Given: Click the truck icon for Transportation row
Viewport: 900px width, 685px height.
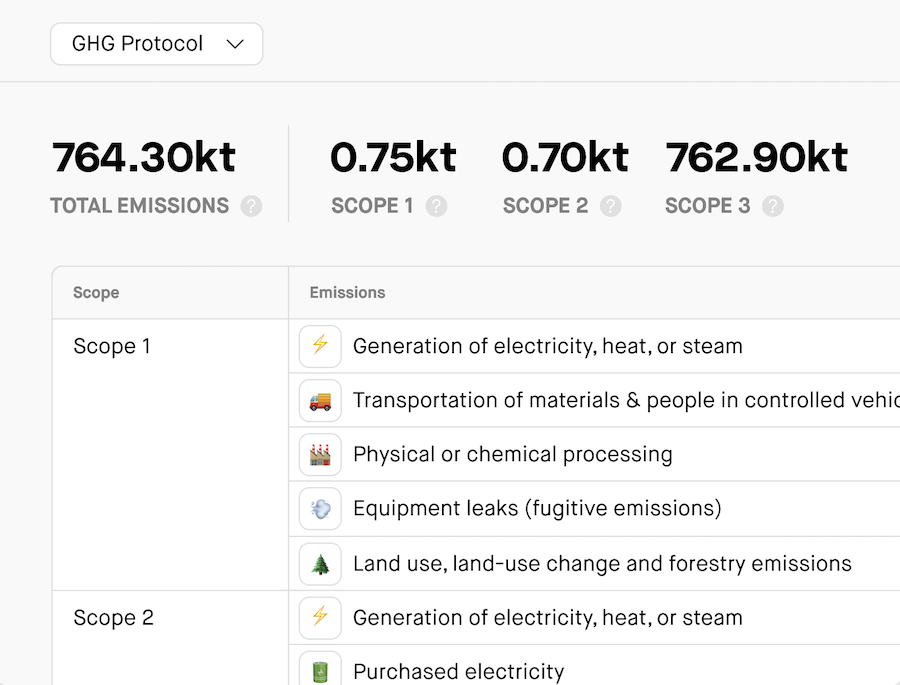Looking at the screenshot, I should (320, 400).
